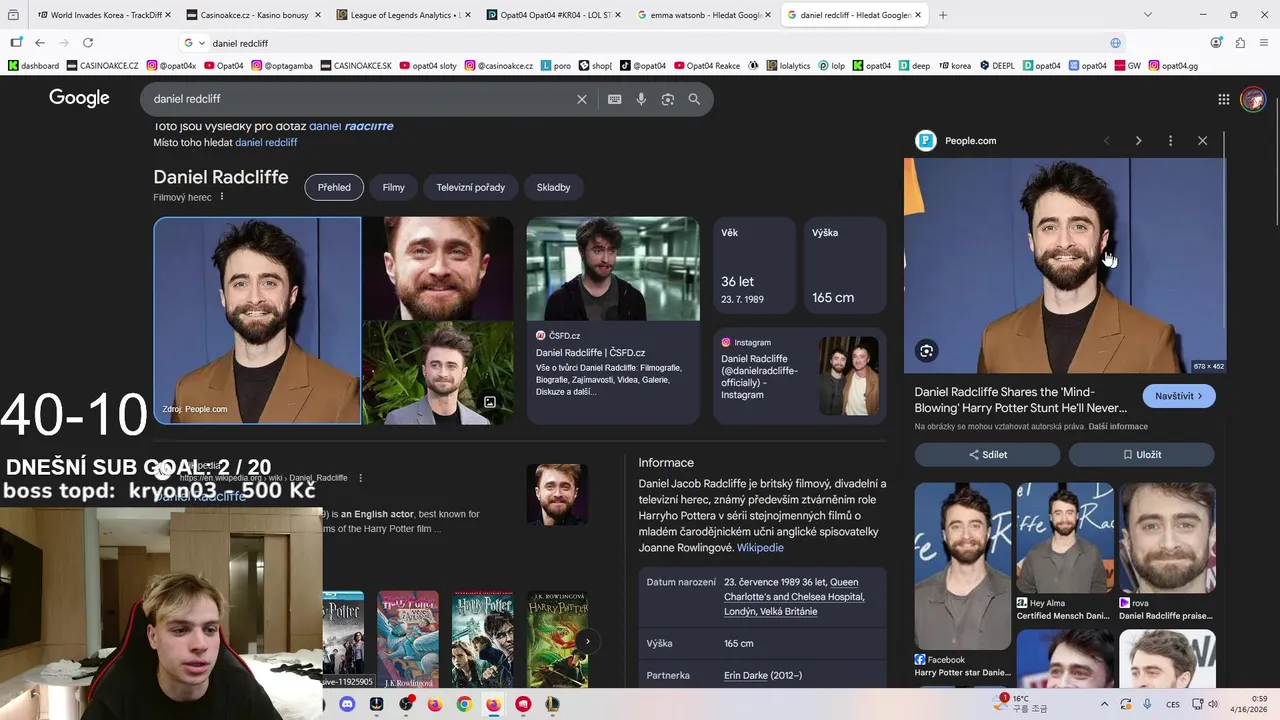Click the Věk 36 let card
Screen dimensions: 1280x720
pyautogui.click(x=754, y=265)
